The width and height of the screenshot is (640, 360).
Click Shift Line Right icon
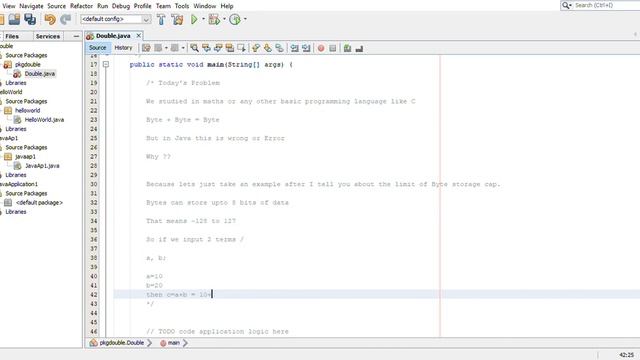[306, 48]
